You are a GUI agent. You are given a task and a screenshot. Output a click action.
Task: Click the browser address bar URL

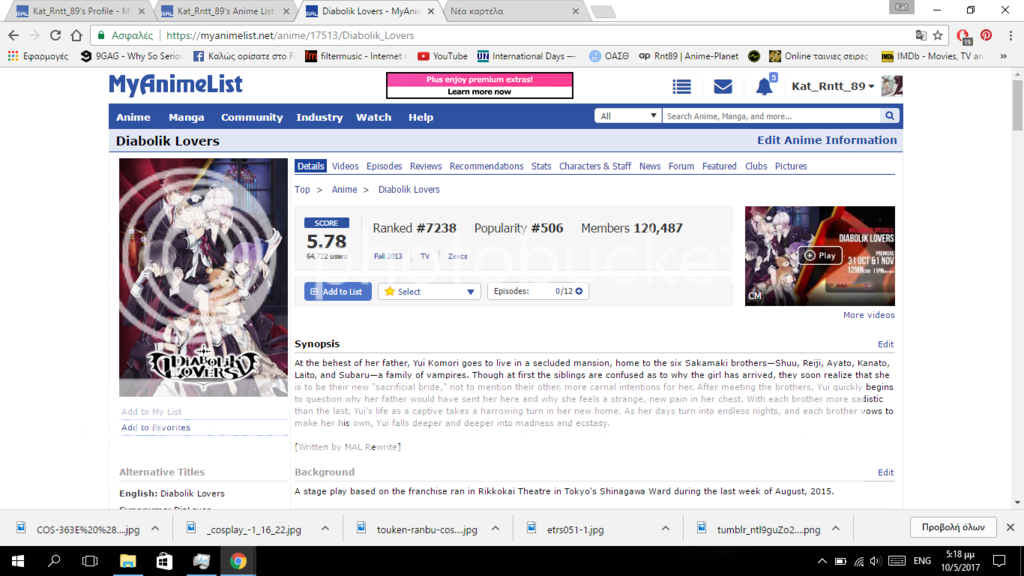[x=290, y=35]
